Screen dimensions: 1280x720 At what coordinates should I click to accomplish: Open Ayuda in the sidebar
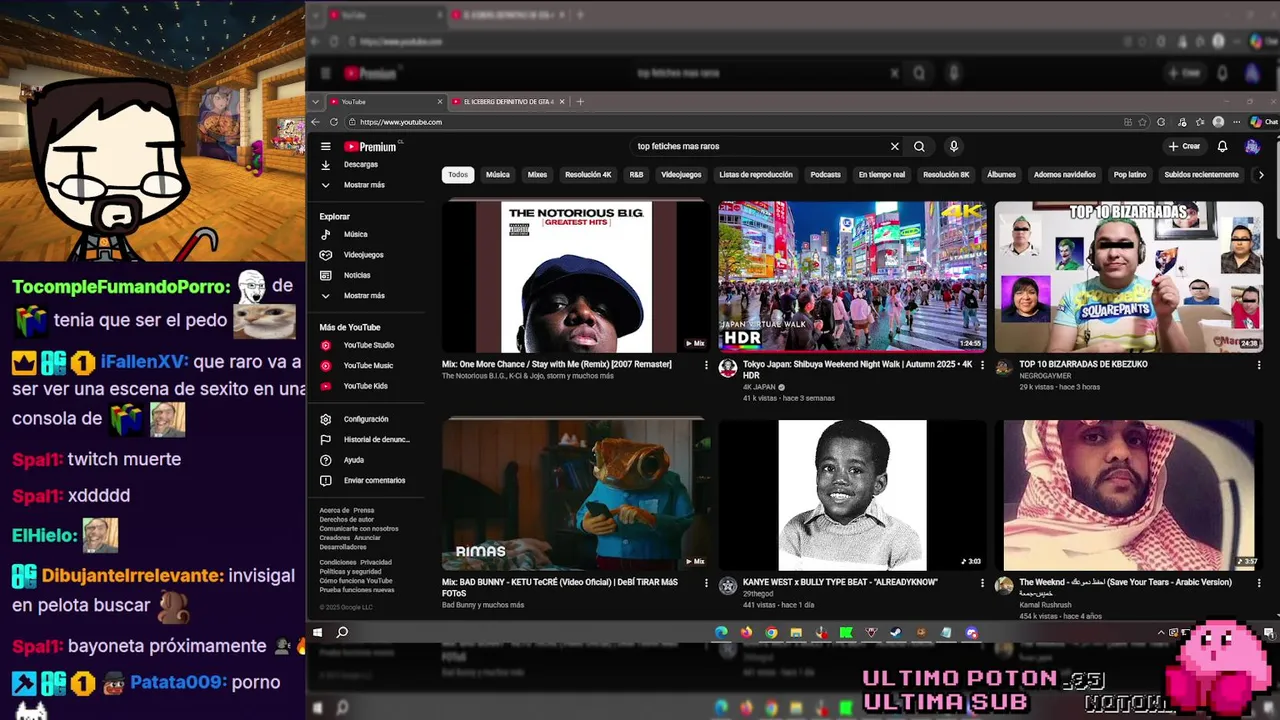[x=354, y=460]
